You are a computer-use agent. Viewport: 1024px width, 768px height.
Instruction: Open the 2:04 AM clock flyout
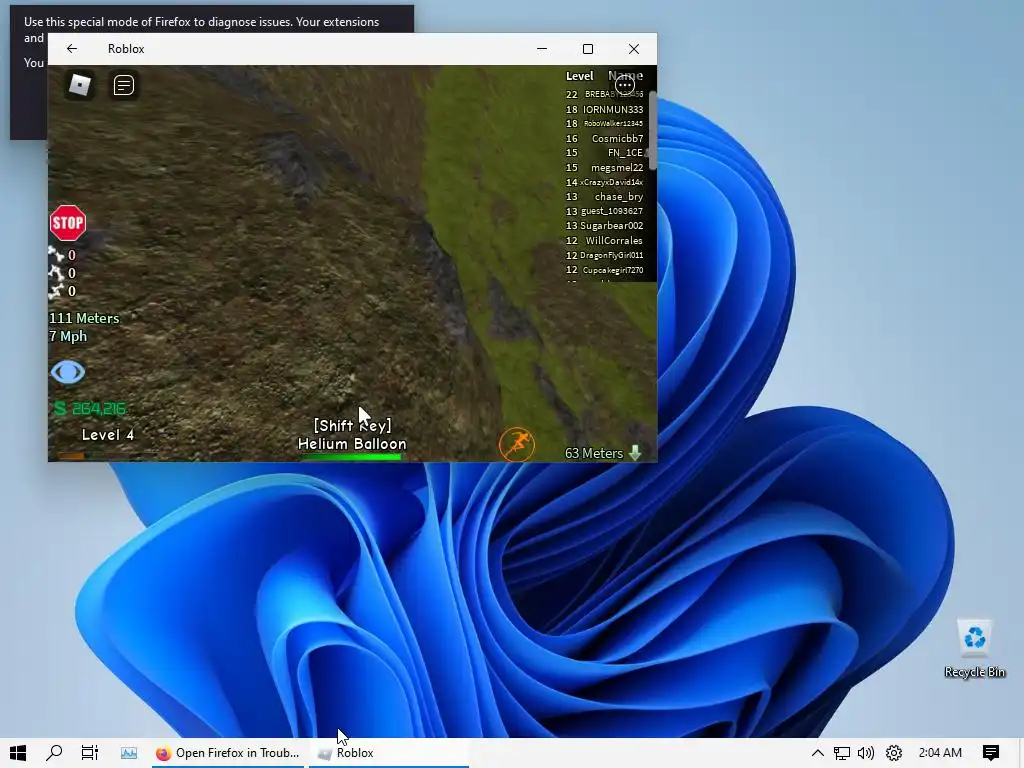(x=940, y=753)
